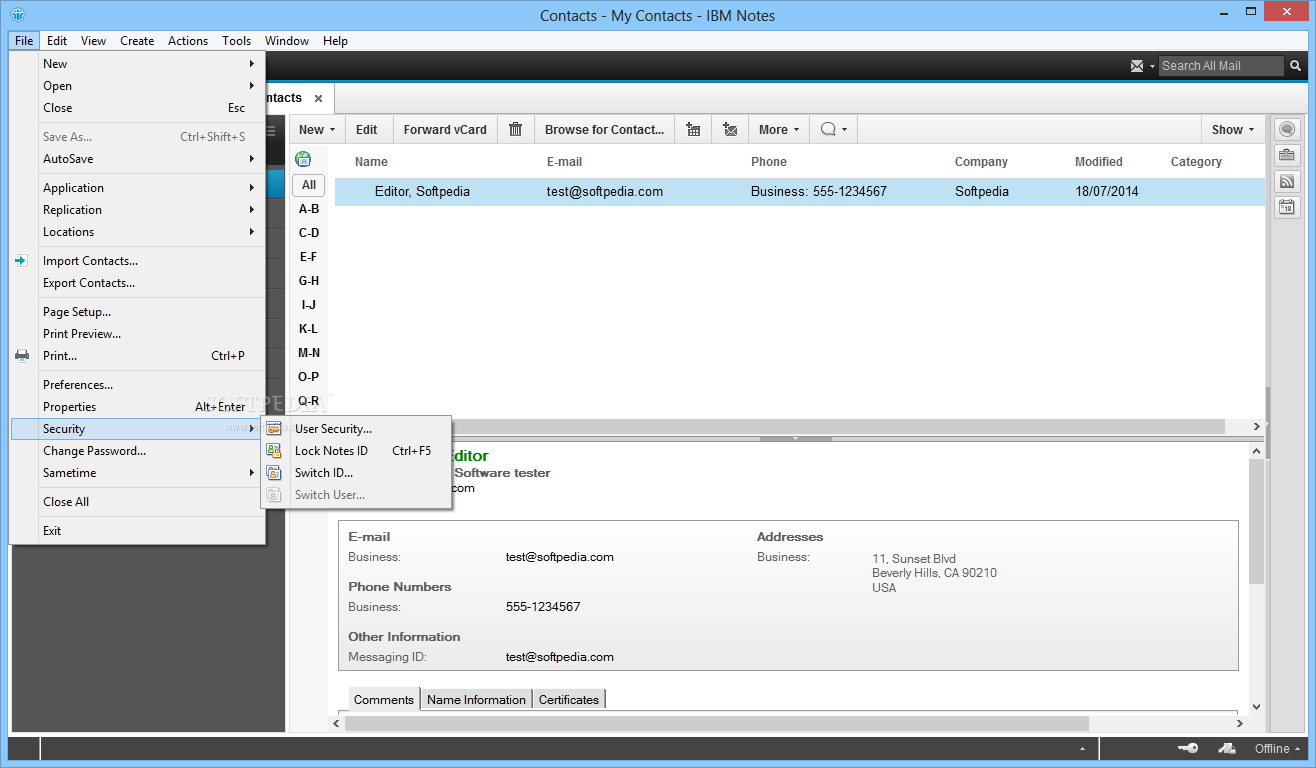Click the globe icon above the All index

pyautogui.click(x=303, y=159)
